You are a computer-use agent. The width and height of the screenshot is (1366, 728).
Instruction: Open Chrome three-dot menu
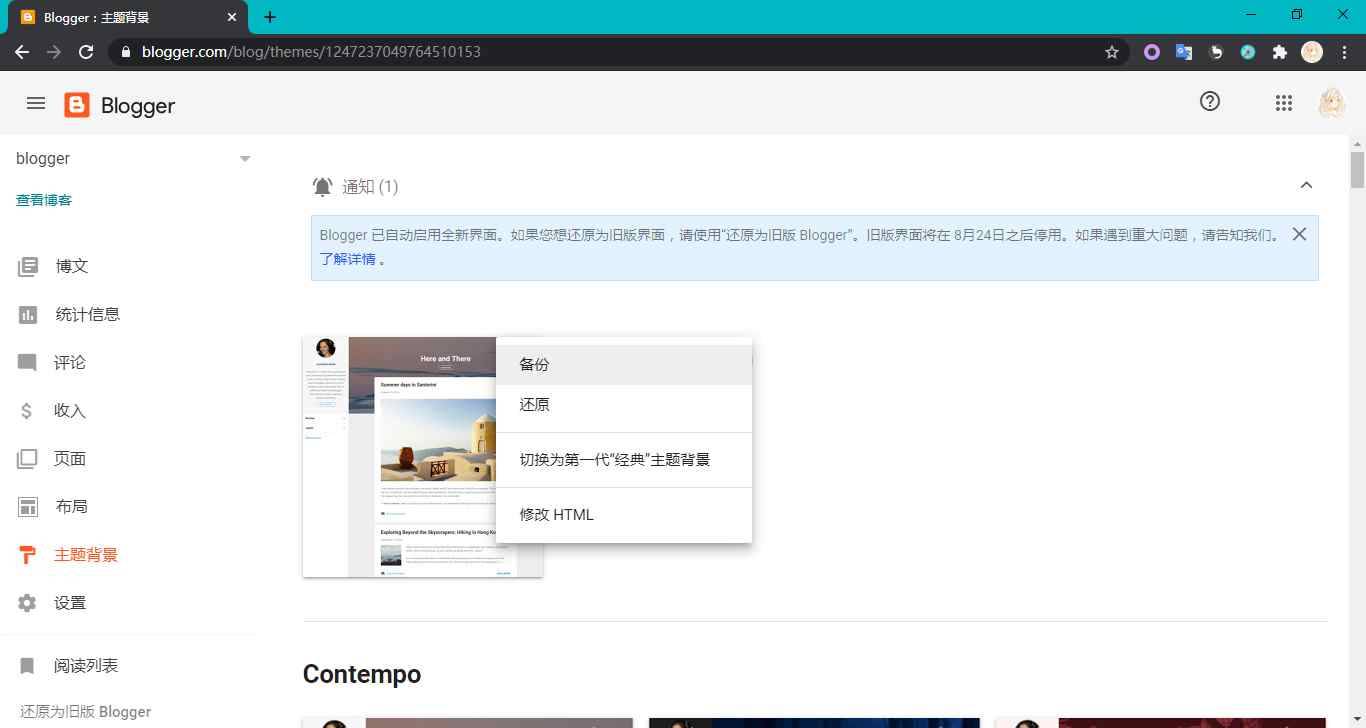click(1344, 52)
